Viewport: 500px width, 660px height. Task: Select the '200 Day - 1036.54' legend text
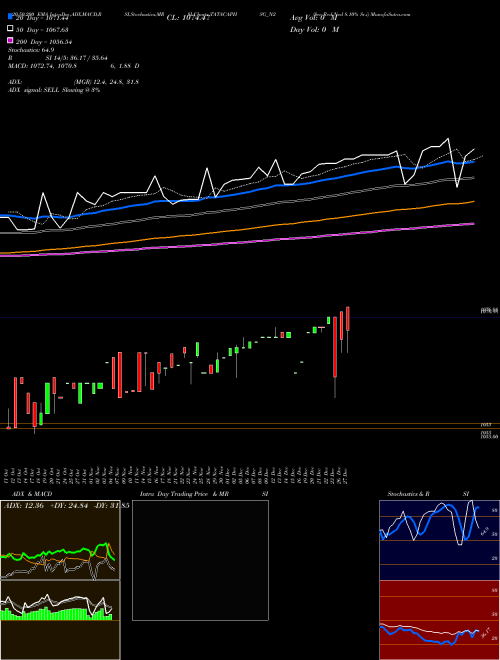click(44, 42)
